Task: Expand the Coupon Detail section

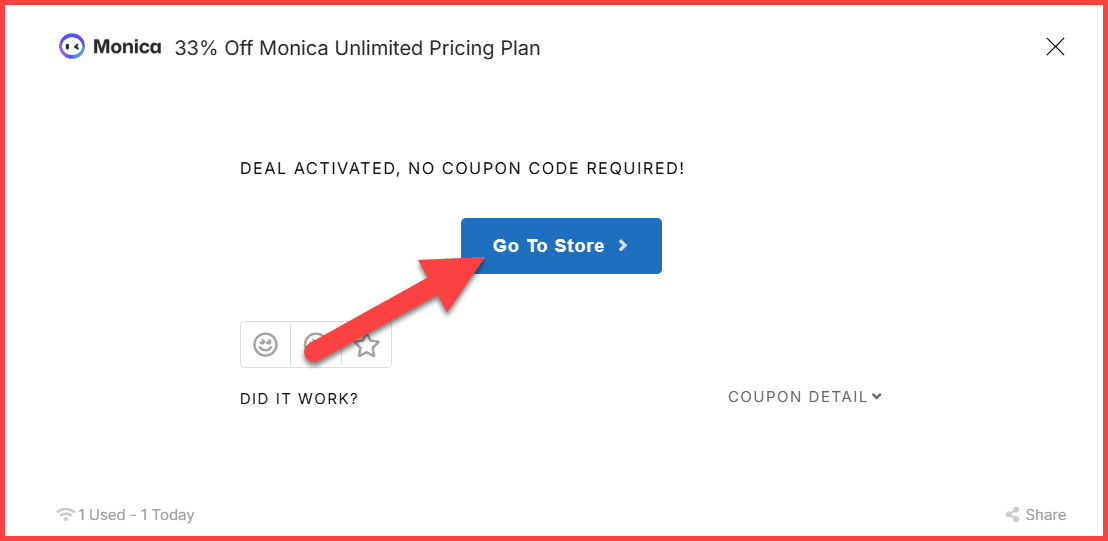Action: click(797, 397)
